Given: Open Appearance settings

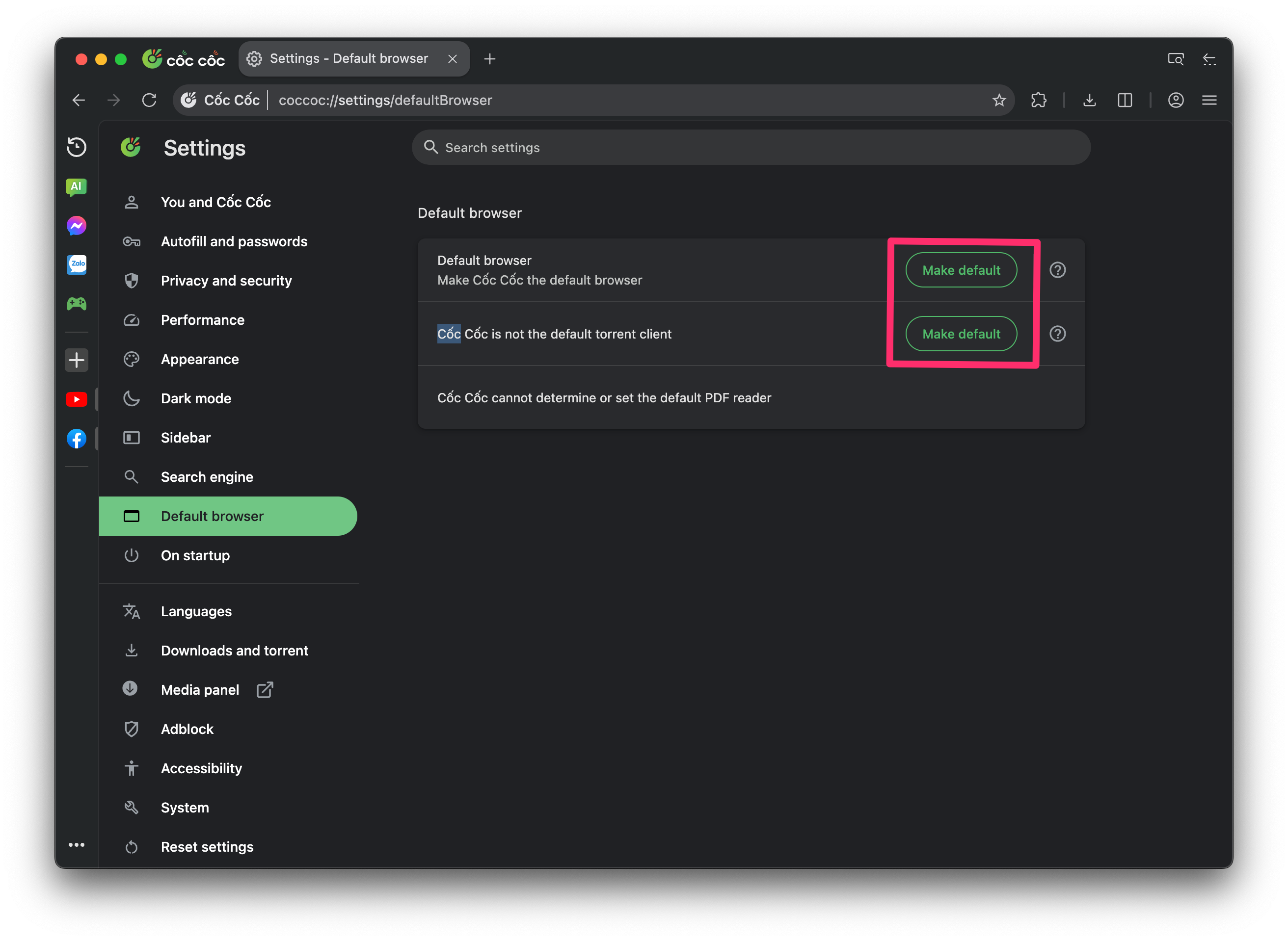Looking at the screenshot, I should tap(228, 360).
